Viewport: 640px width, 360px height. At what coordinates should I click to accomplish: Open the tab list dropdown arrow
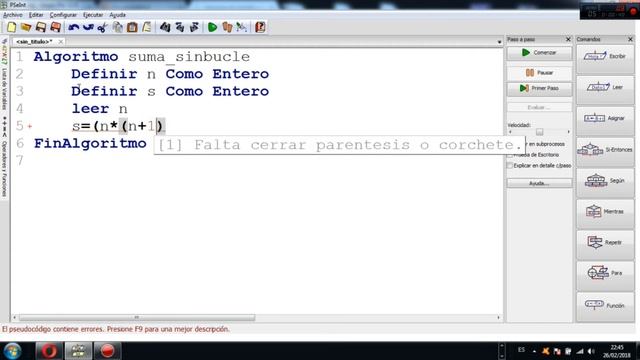tap(499, 42)
